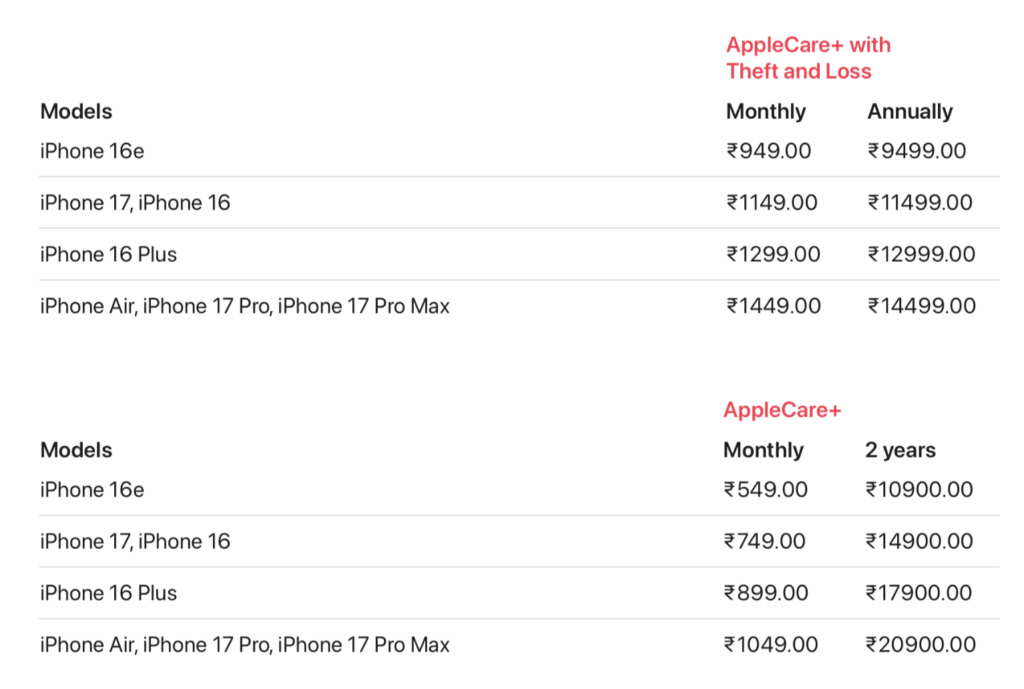The width and height of the screenshot is (1024, 689).
Task: Select the ₹1449.00 monthly price
Action: 773,306
